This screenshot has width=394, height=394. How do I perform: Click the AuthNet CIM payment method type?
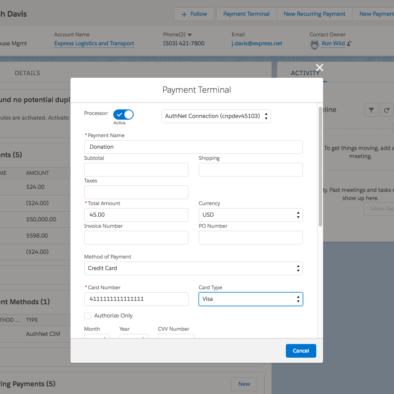43,334
